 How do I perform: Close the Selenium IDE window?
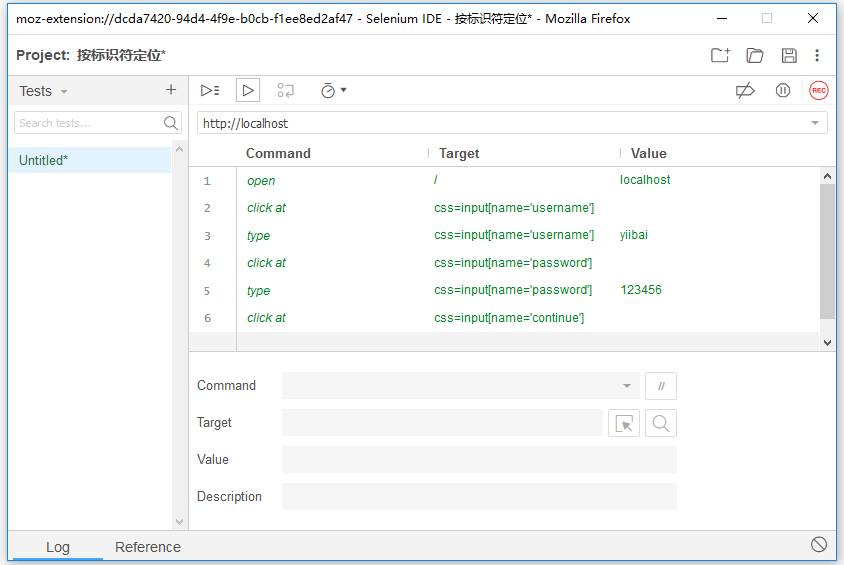(813, 19)
